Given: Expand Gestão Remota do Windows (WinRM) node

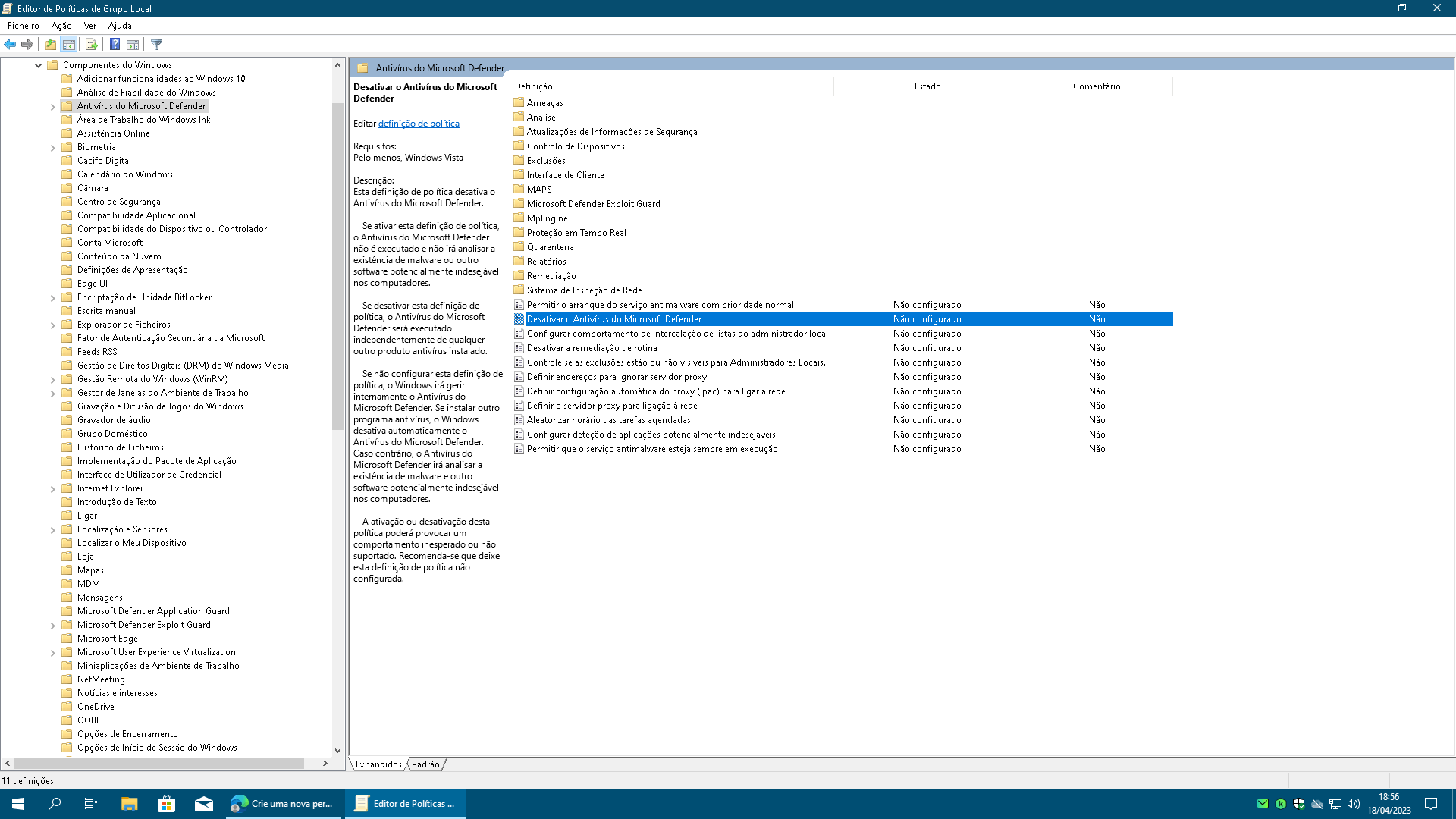Looking at the screenshot, I should coord(52,380).
